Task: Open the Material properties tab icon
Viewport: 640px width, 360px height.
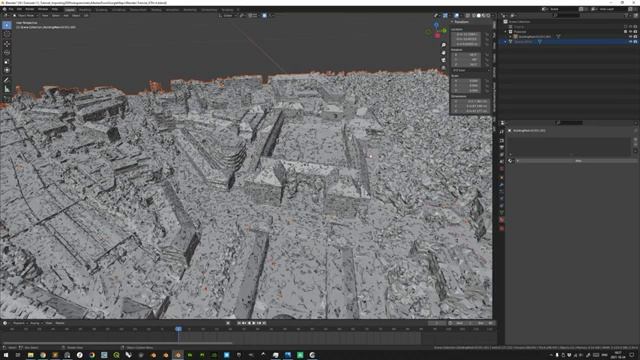Action: click(502, 220)
